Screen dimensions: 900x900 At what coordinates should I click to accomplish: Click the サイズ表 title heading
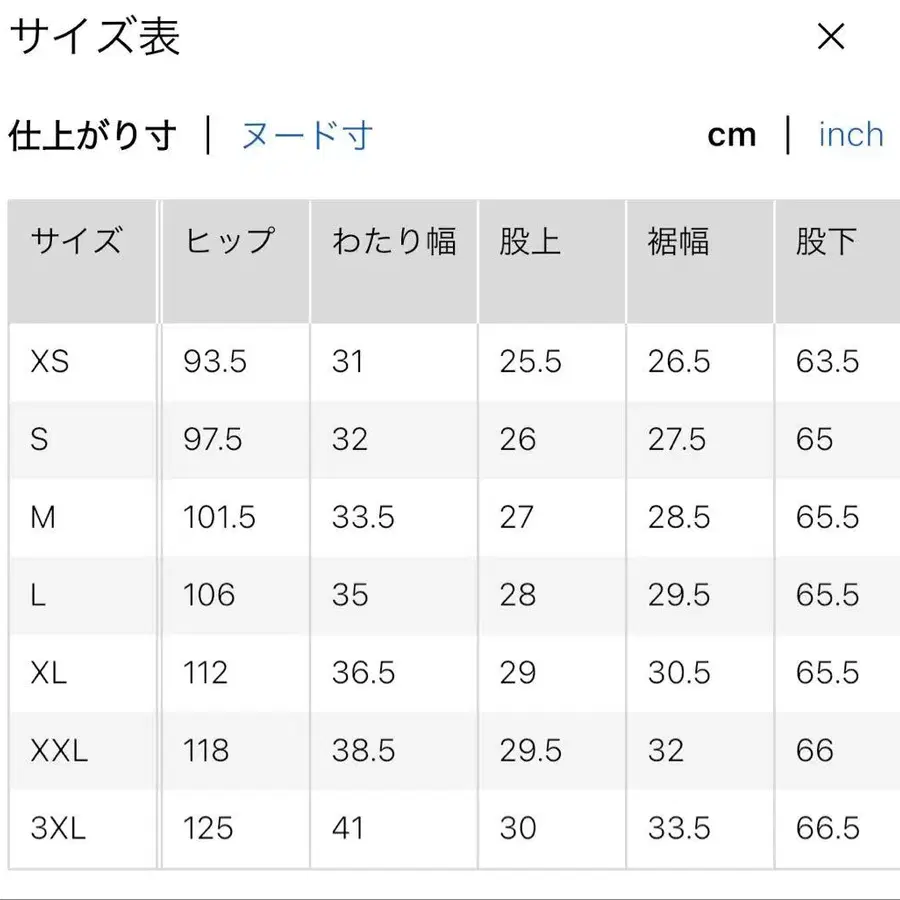pyautogui.click(x=95, y=36)
